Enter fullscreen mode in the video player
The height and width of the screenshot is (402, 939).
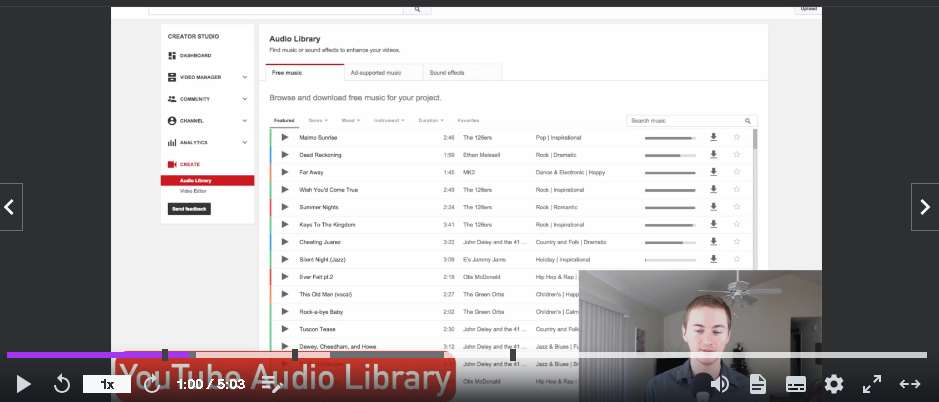(x=871, y=383)
